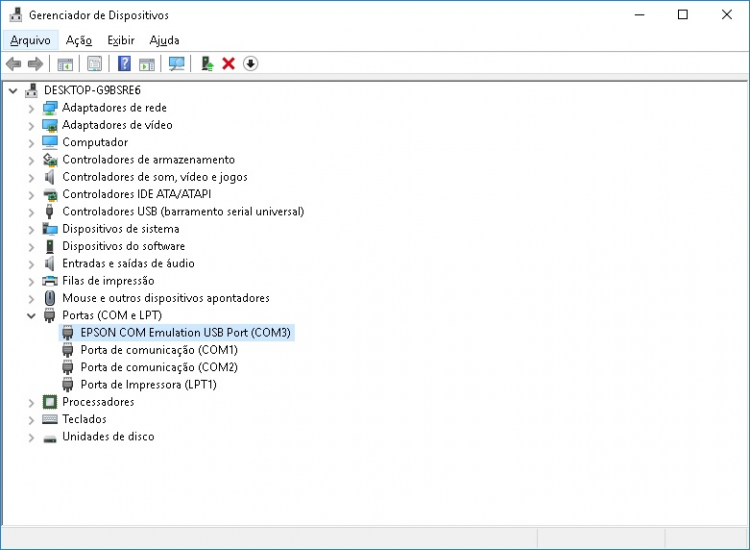Expand Dispositivos do software category
This screenshot has width=750, height=550.
click(32, 247)
